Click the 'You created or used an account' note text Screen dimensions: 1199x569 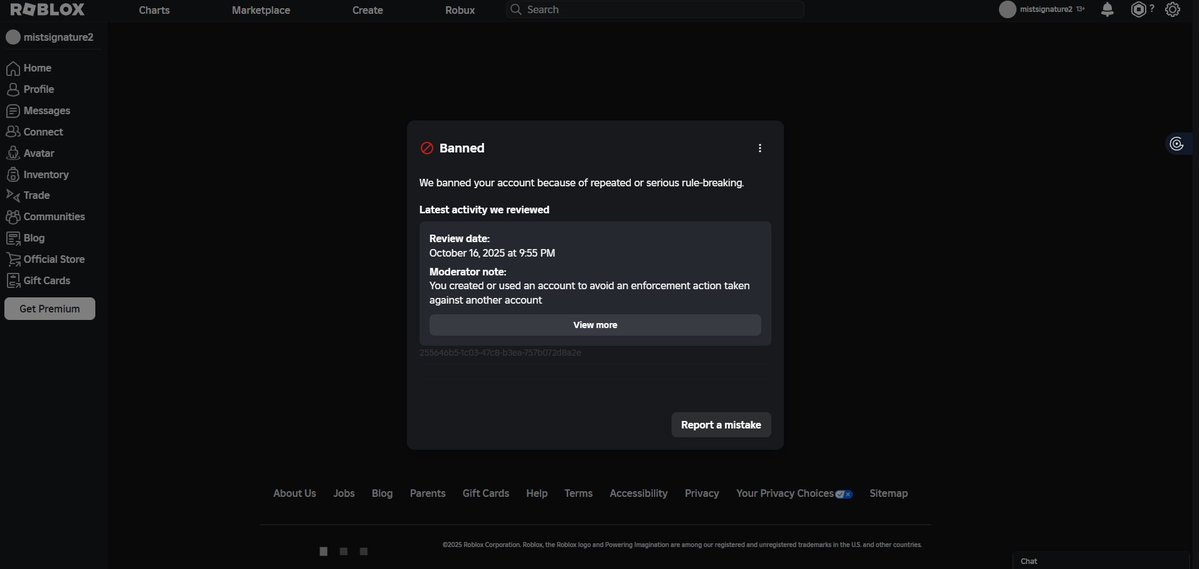(590, 293)
